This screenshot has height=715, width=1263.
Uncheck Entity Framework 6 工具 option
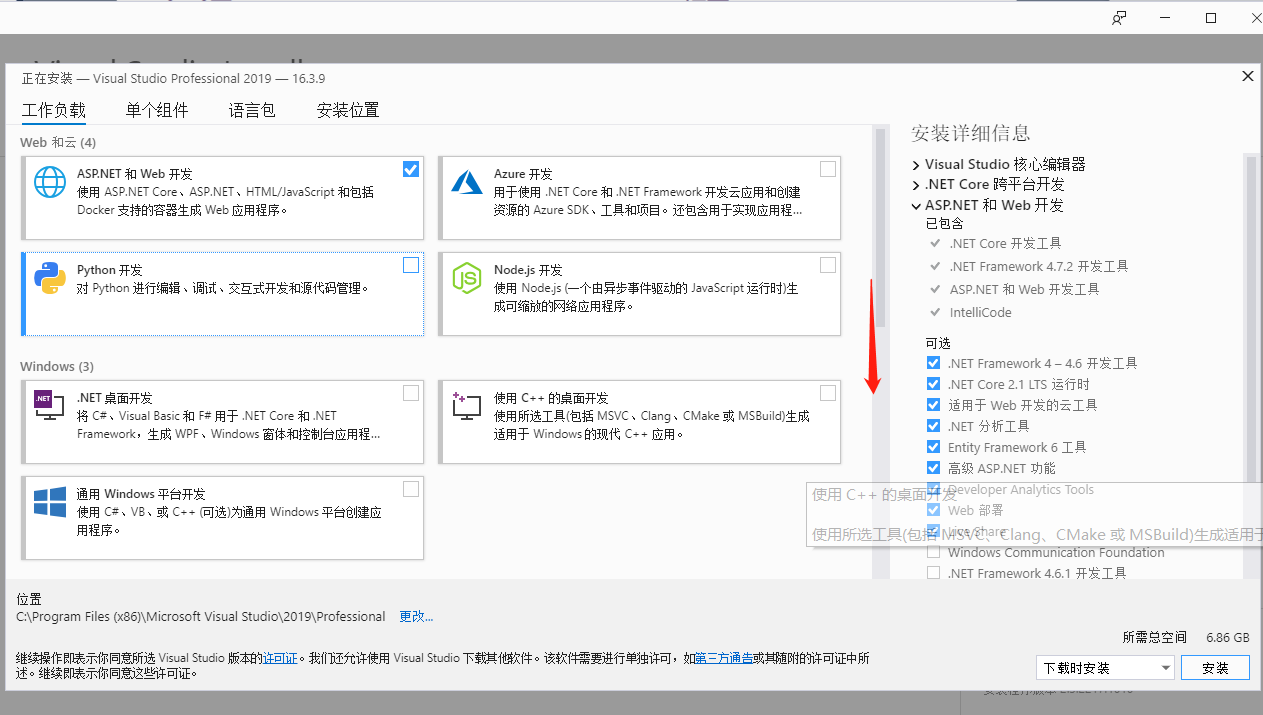click(933, 447)
